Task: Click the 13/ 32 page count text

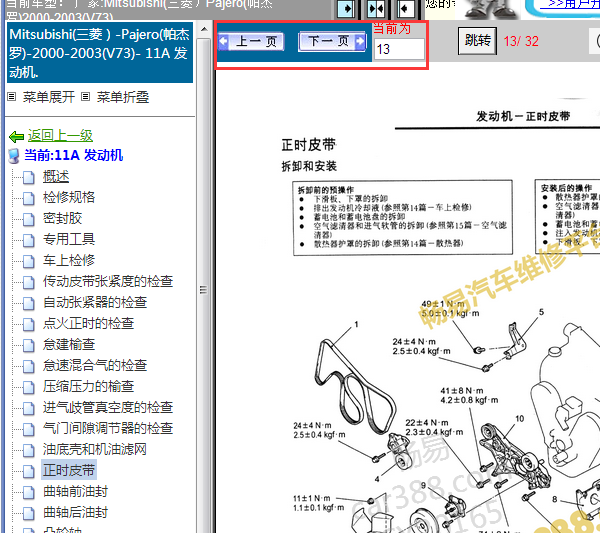Action: click(521, 41)
